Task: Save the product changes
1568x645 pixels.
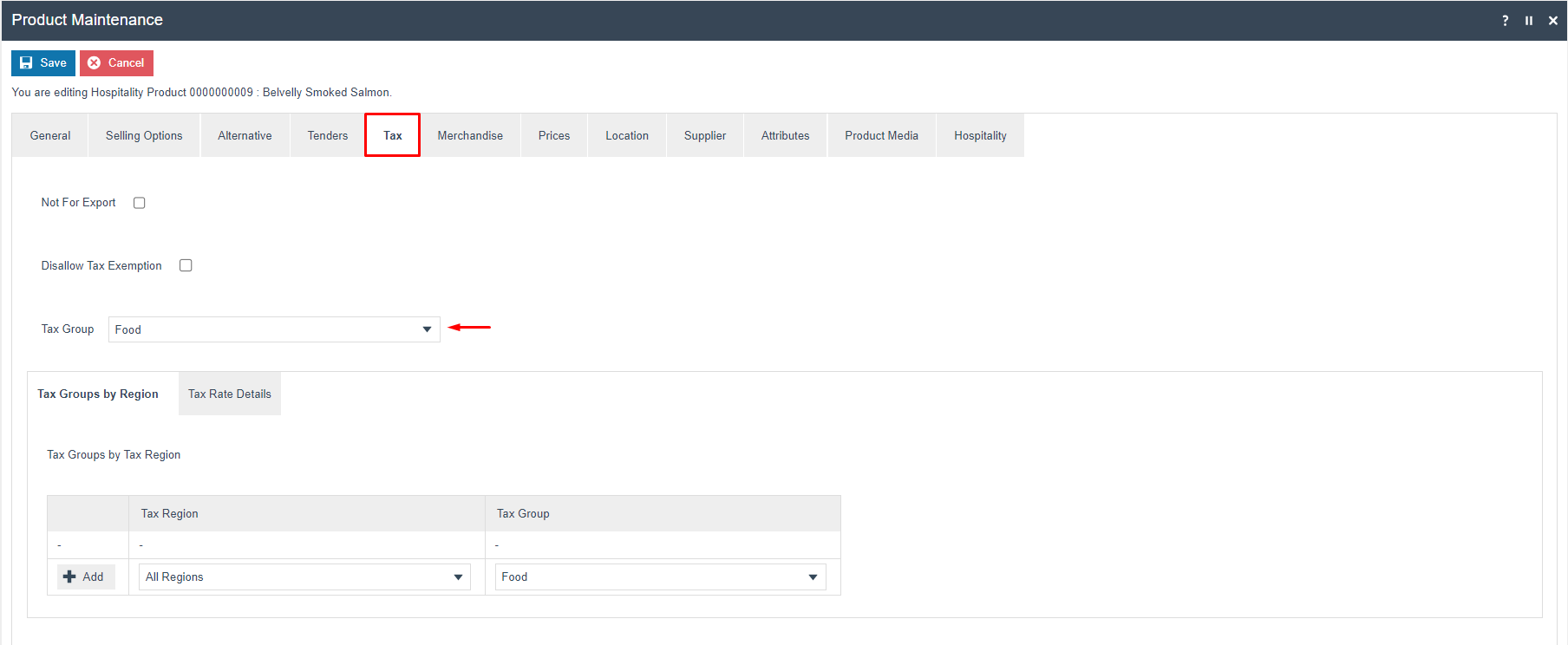Action: [x=43, y=63]
